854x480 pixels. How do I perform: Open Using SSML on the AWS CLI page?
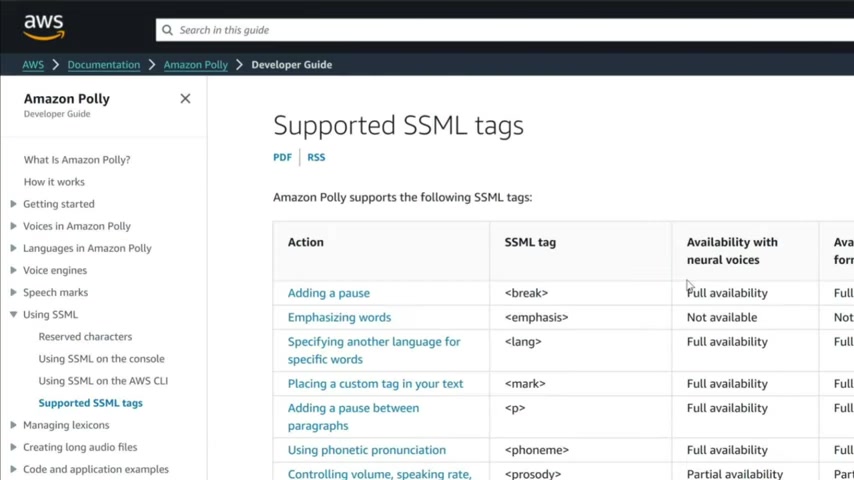tap(103, 381)
